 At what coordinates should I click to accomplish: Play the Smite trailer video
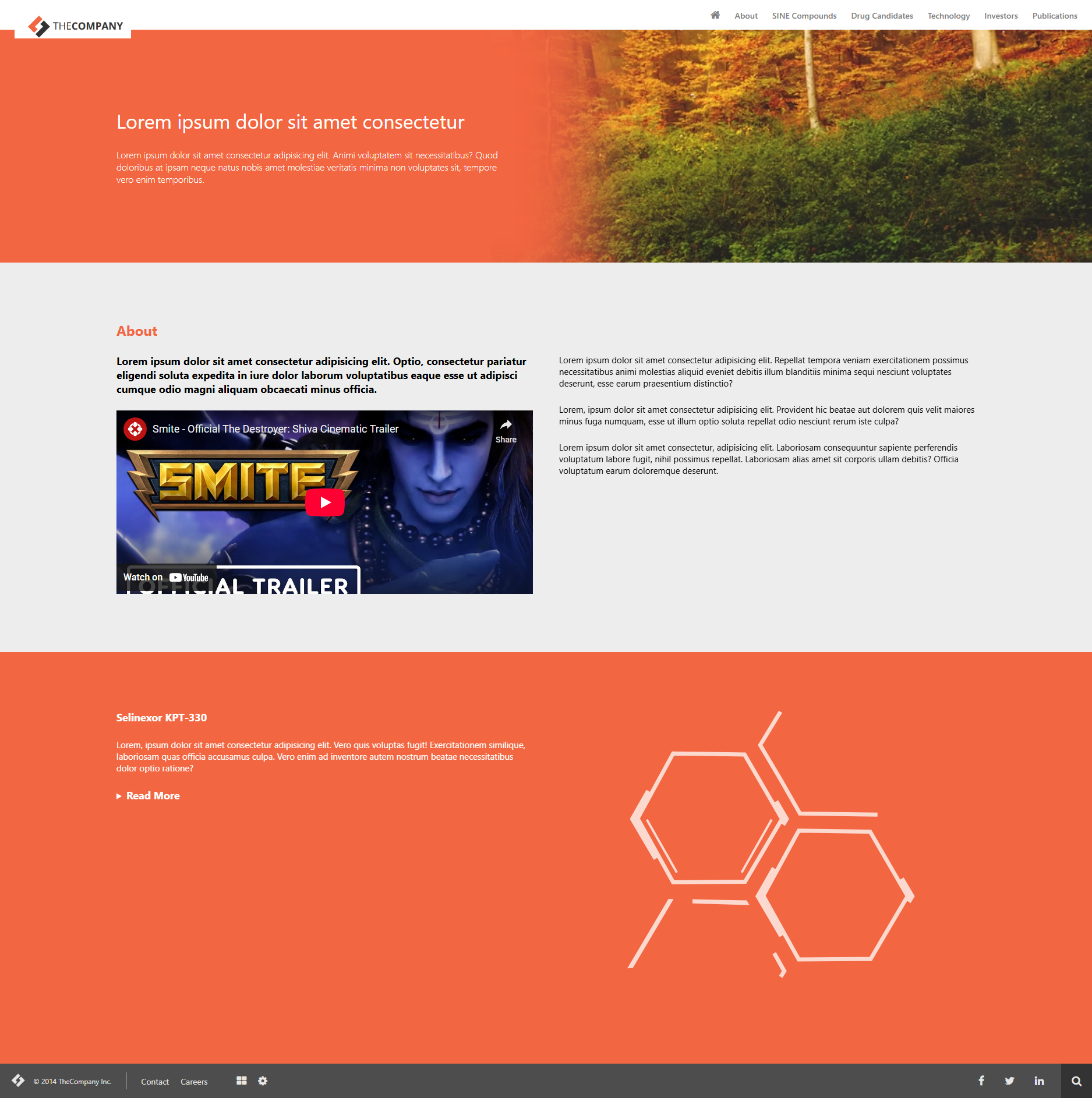click(x=325, y=502)
